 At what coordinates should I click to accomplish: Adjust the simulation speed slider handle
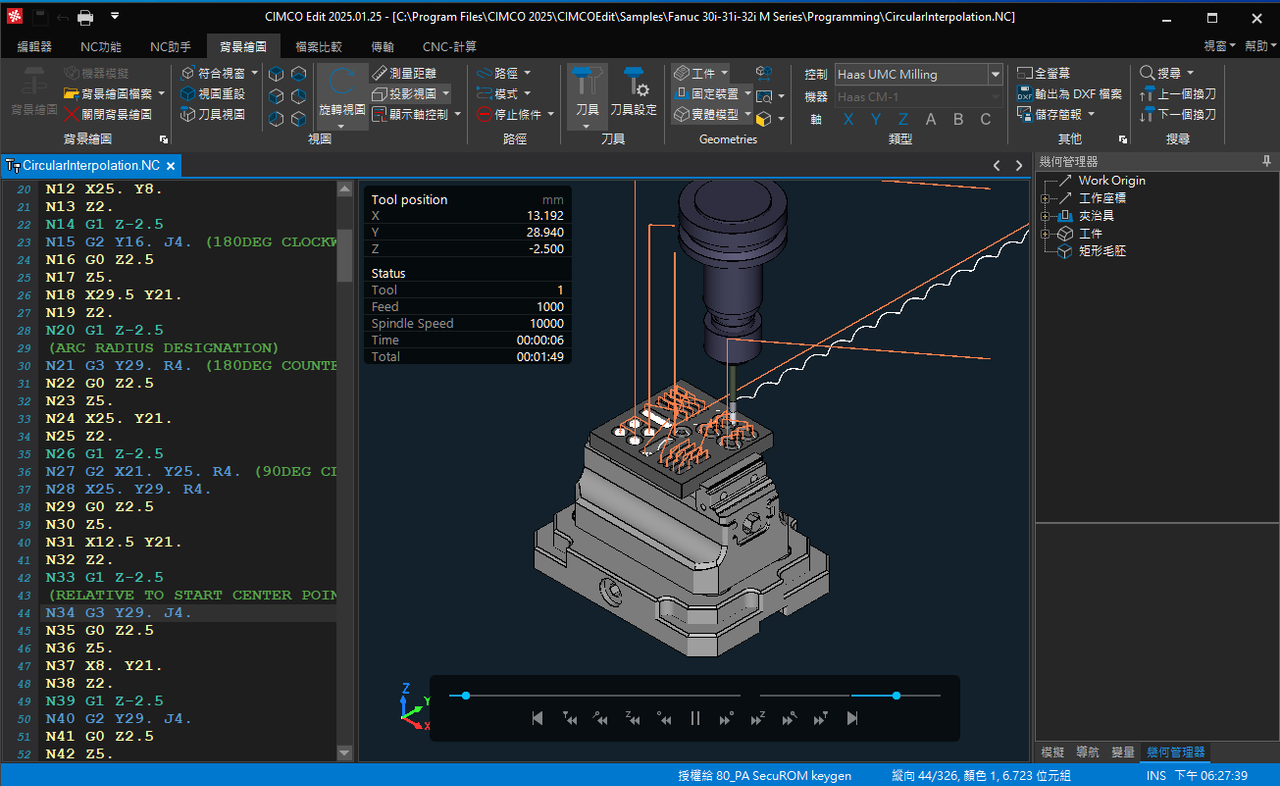click(x=896, y=695)
